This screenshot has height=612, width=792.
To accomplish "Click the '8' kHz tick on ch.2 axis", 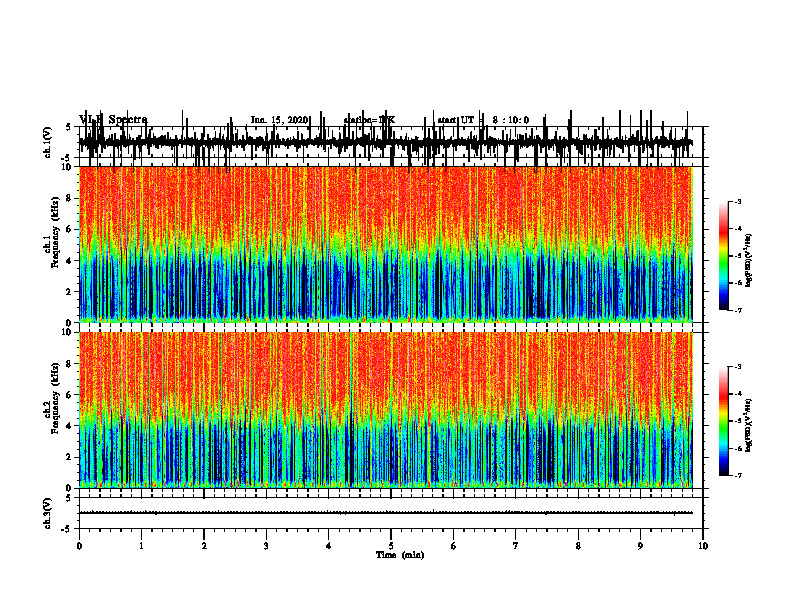I will click(70, 364).
